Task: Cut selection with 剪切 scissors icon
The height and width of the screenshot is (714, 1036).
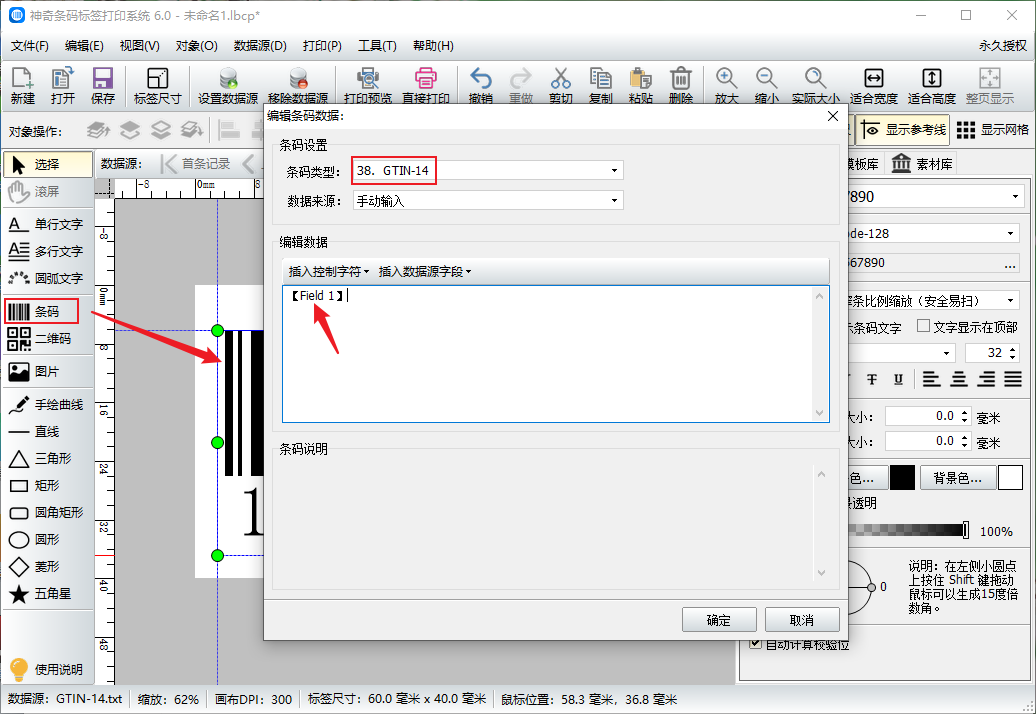Action: click(x=560, y=85)
